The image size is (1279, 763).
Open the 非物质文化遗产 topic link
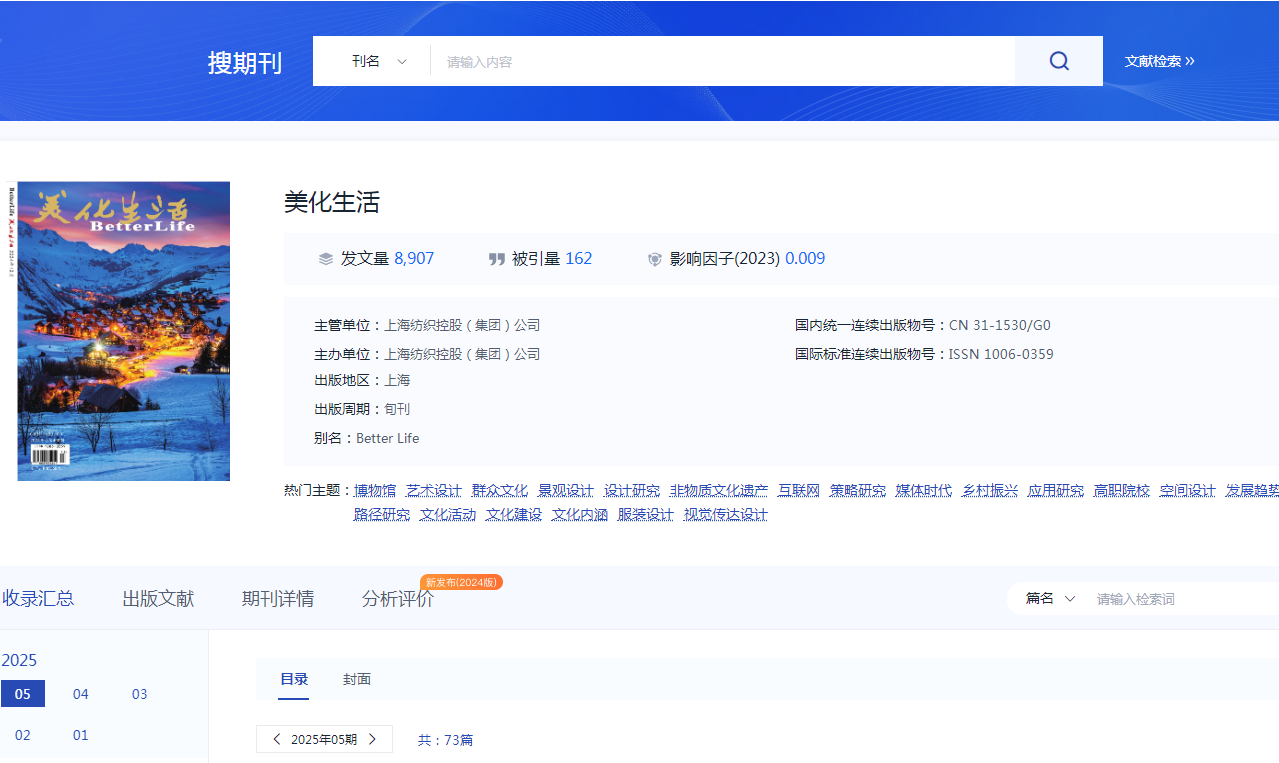pos(719,490)
